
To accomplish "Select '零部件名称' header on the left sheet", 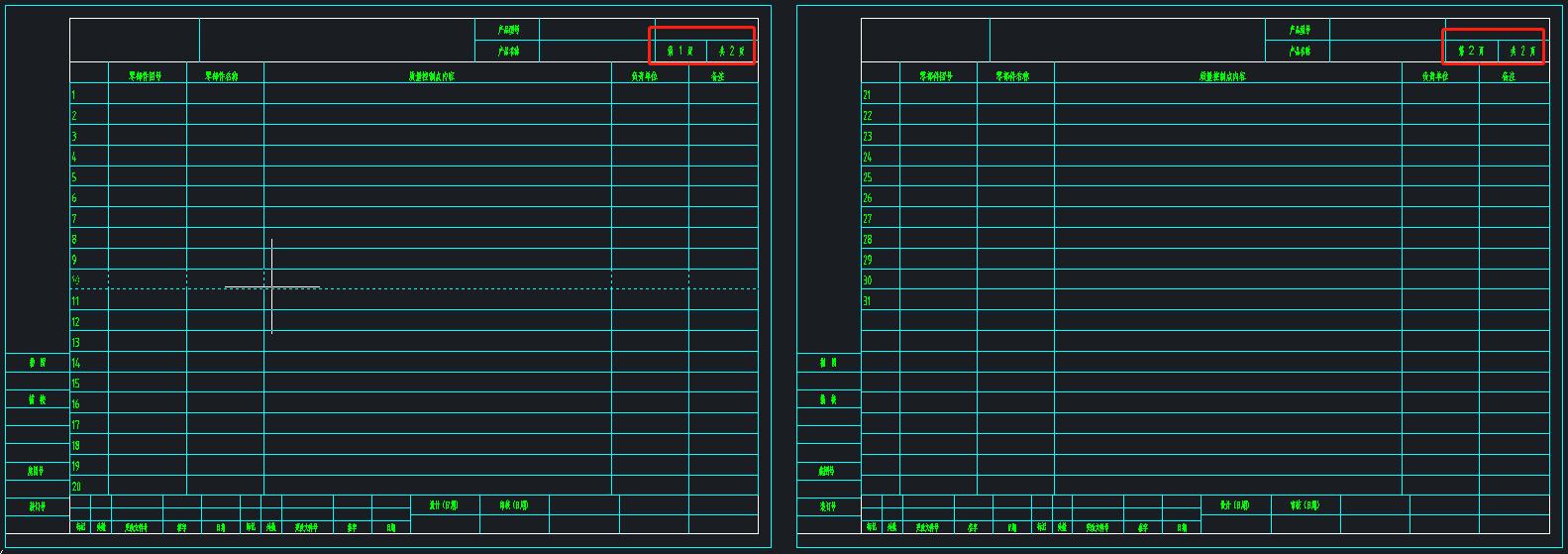I will [222, 75].
